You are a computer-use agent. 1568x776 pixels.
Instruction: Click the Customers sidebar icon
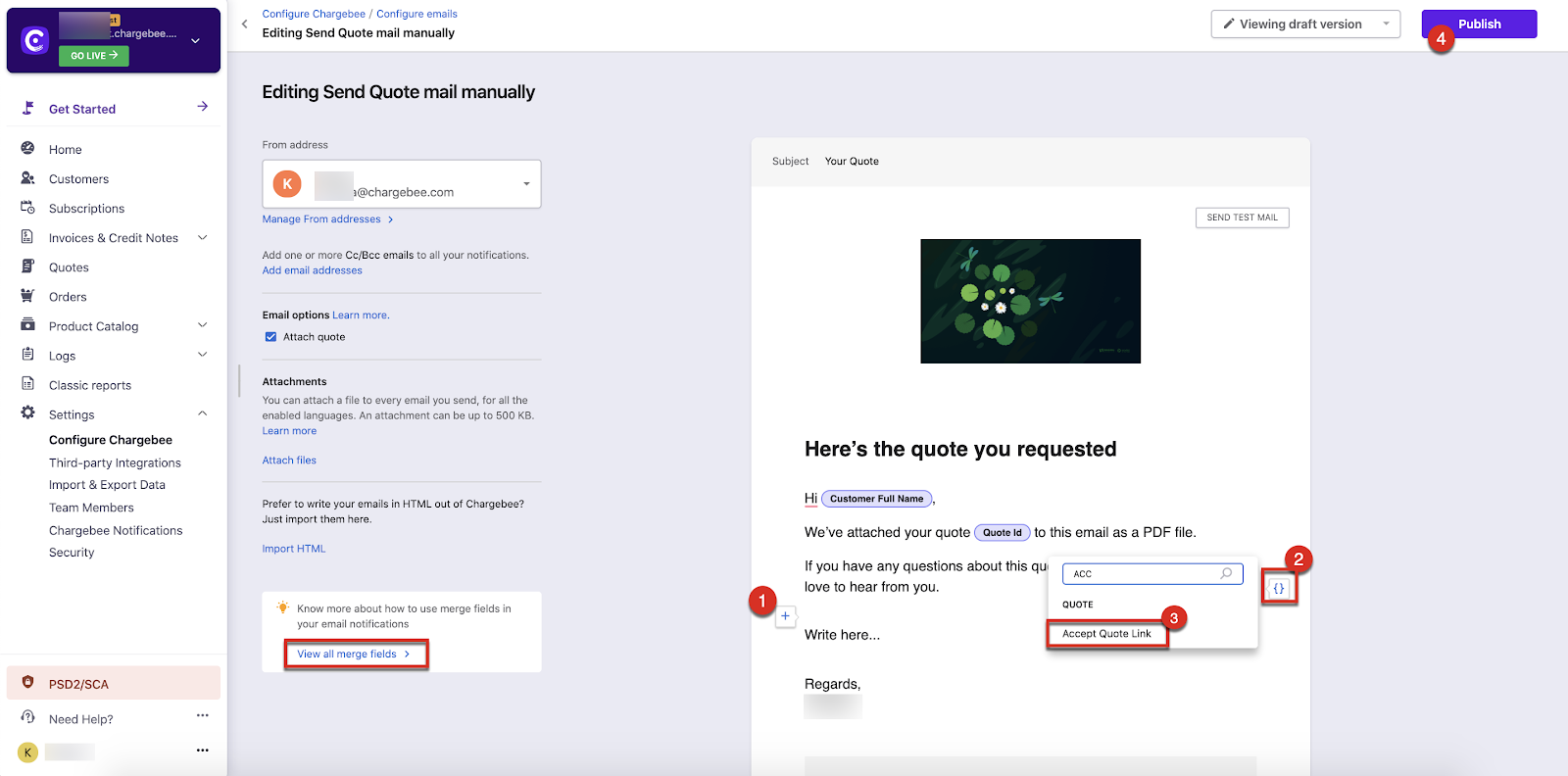click(27, 178)
